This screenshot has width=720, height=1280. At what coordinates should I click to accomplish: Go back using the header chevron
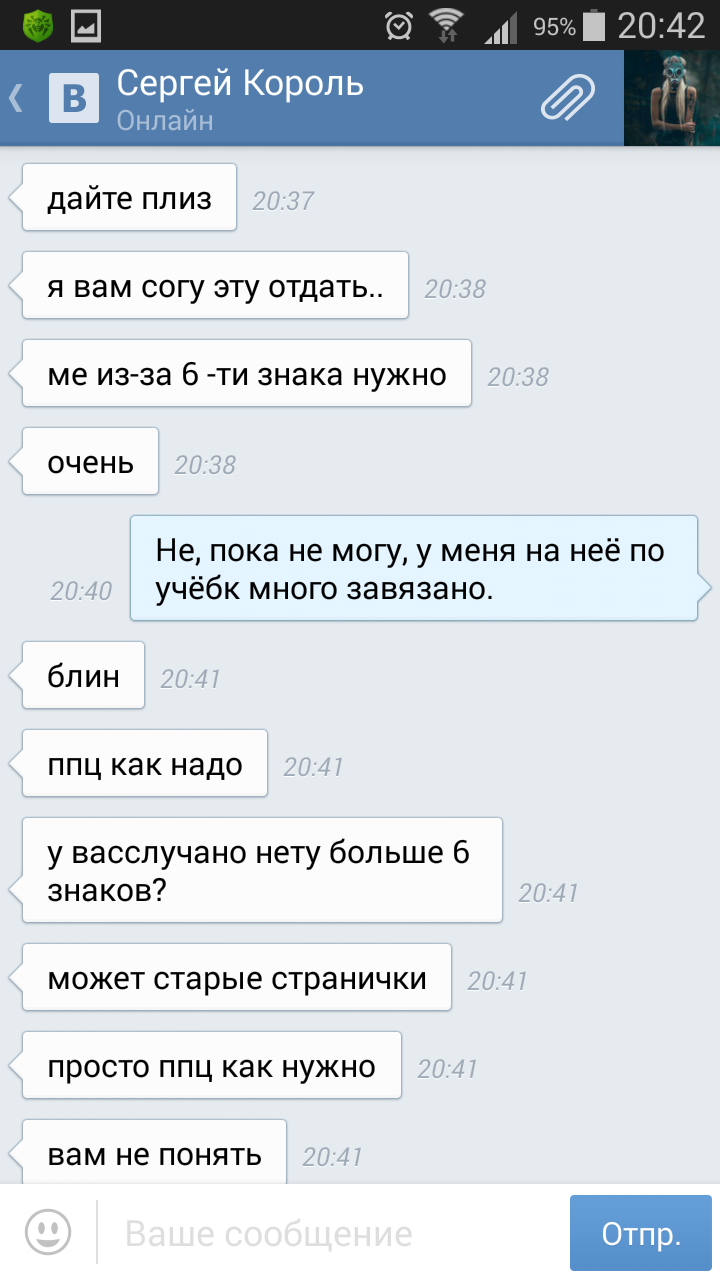coord(16,98)
